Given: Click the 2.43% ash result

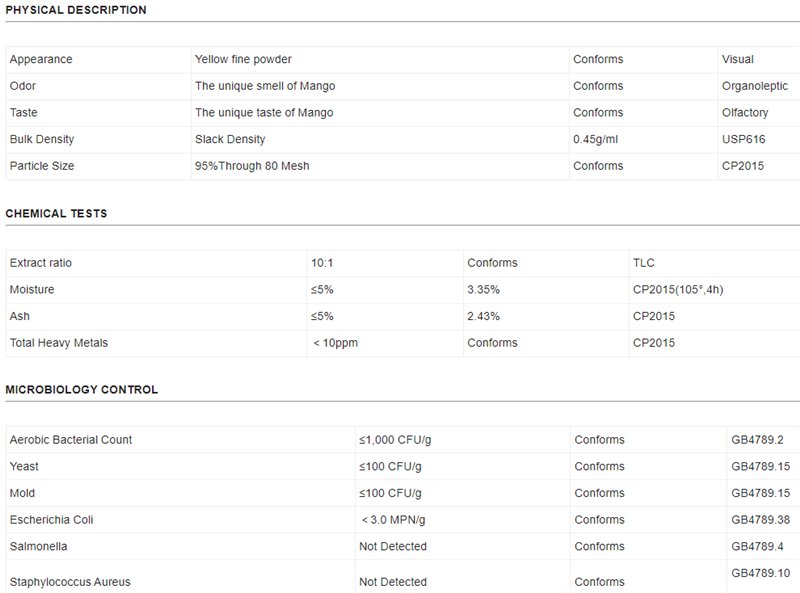Looking at the screenshot, I should point(484,316).
